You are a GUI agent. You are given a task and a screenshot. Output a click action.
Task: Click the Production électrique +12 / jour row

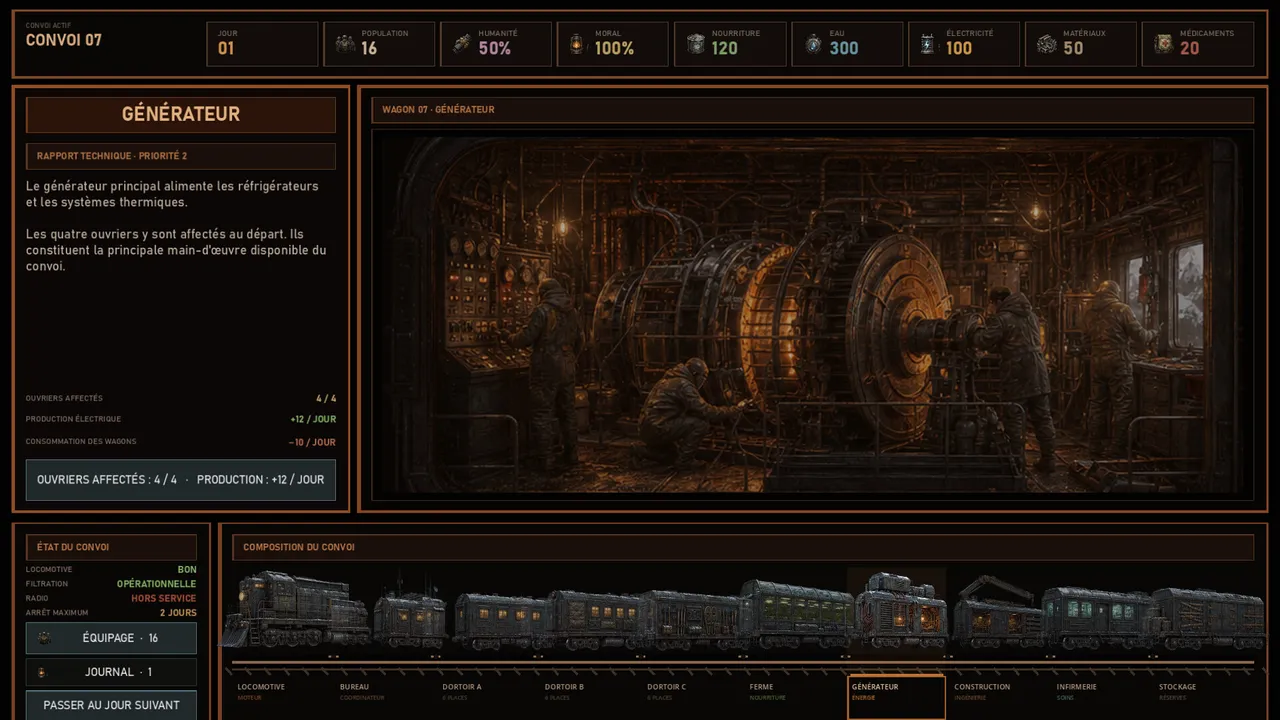coord(181,419)
